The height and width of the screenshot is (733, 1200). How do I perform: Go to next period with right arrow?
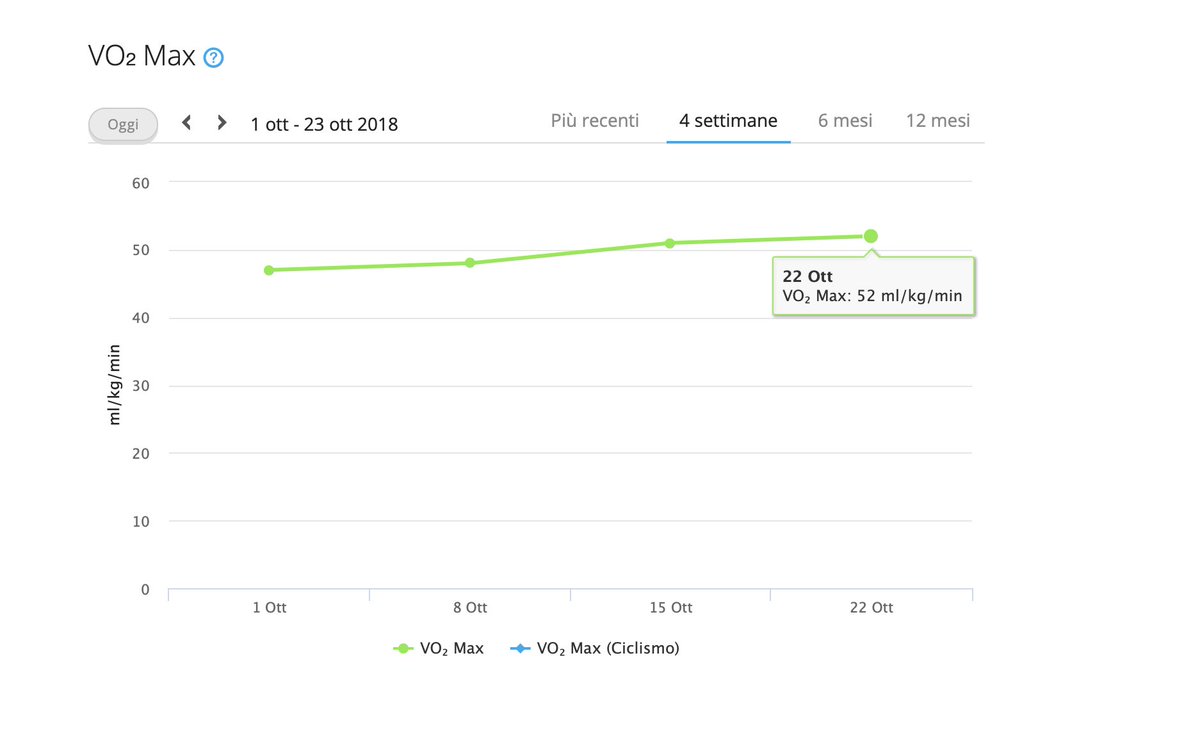point(222,123)
